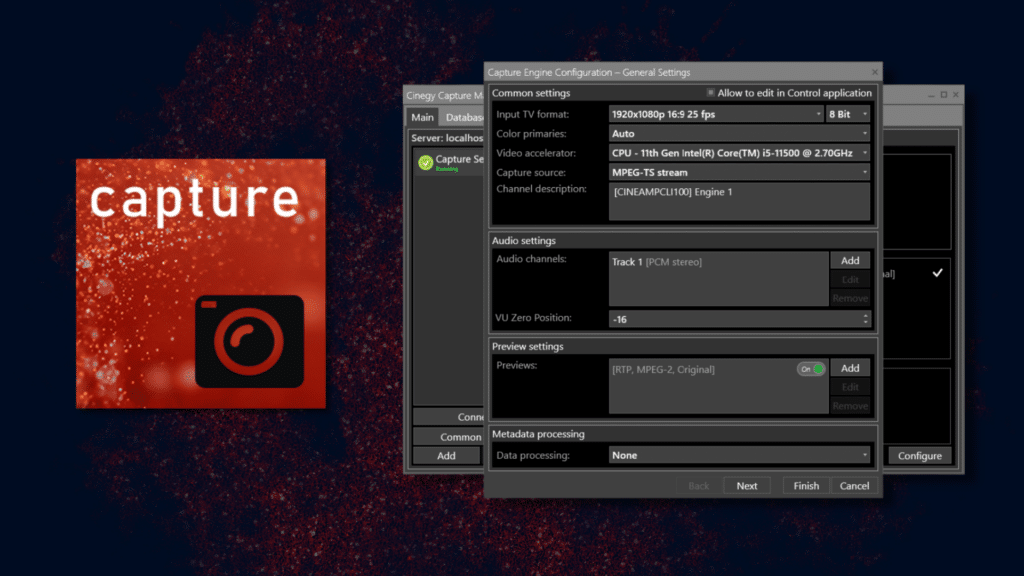This screenshot has width=1024, height=576.
Task: Toggle the RTP MPEG-2 preview On switch
Action: click(810, 369)
